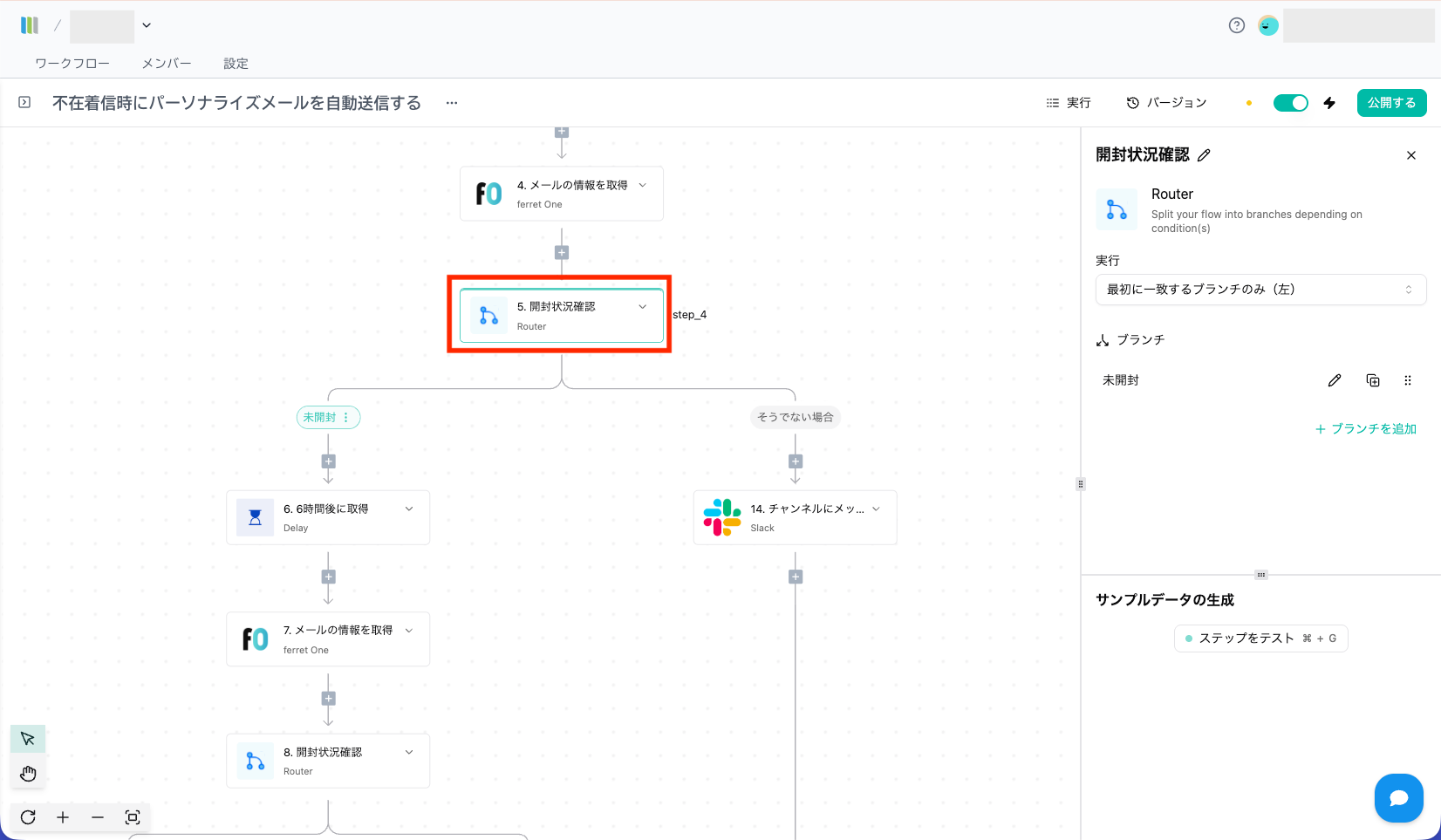The width and height of the screenshot is (1441, 840).
Task: Select the hand pan tool
Action: [x=28, y=774]
